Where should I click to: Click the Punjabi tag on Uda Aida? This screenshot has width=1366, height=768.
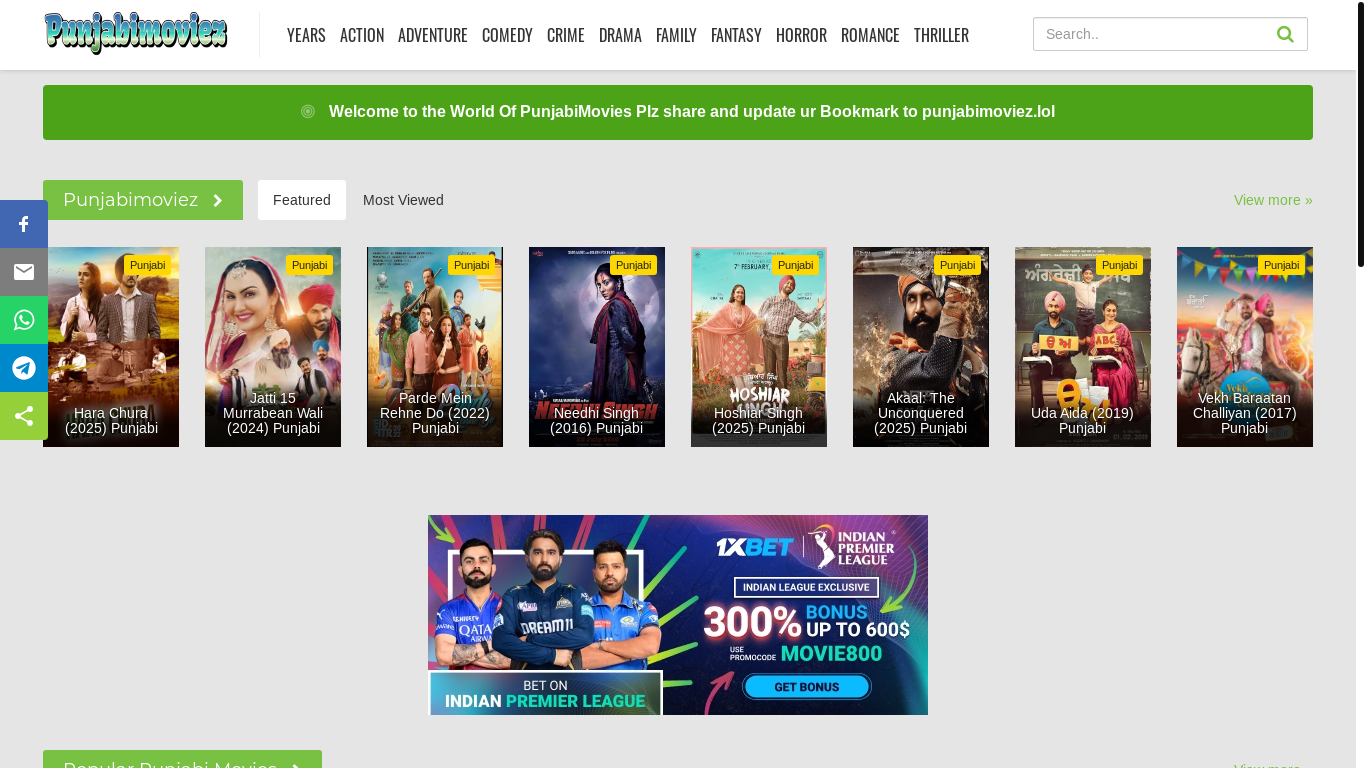click(x=1120, y=265)
